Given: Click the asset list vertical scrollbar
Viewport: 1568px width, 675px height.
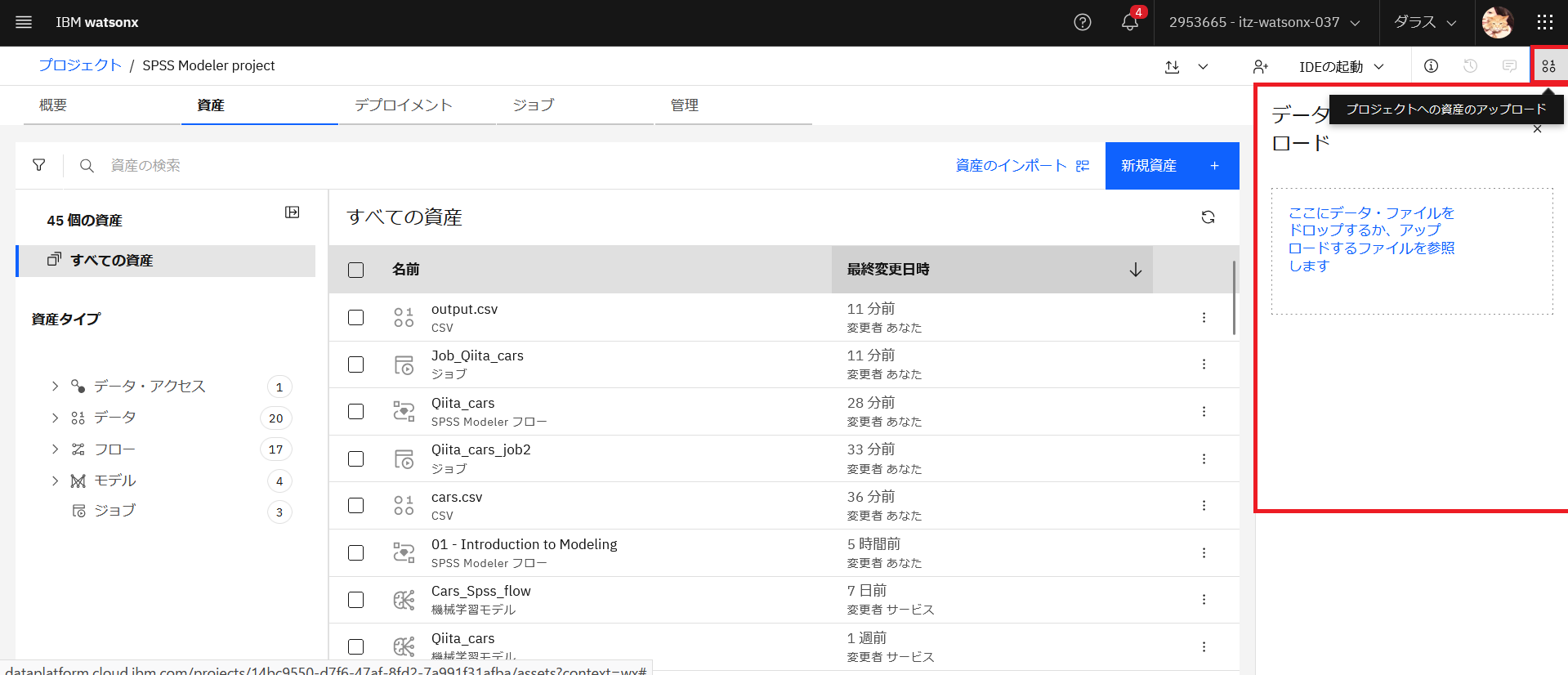Looking at the screenshot, I should click(x=1233, y=297).
